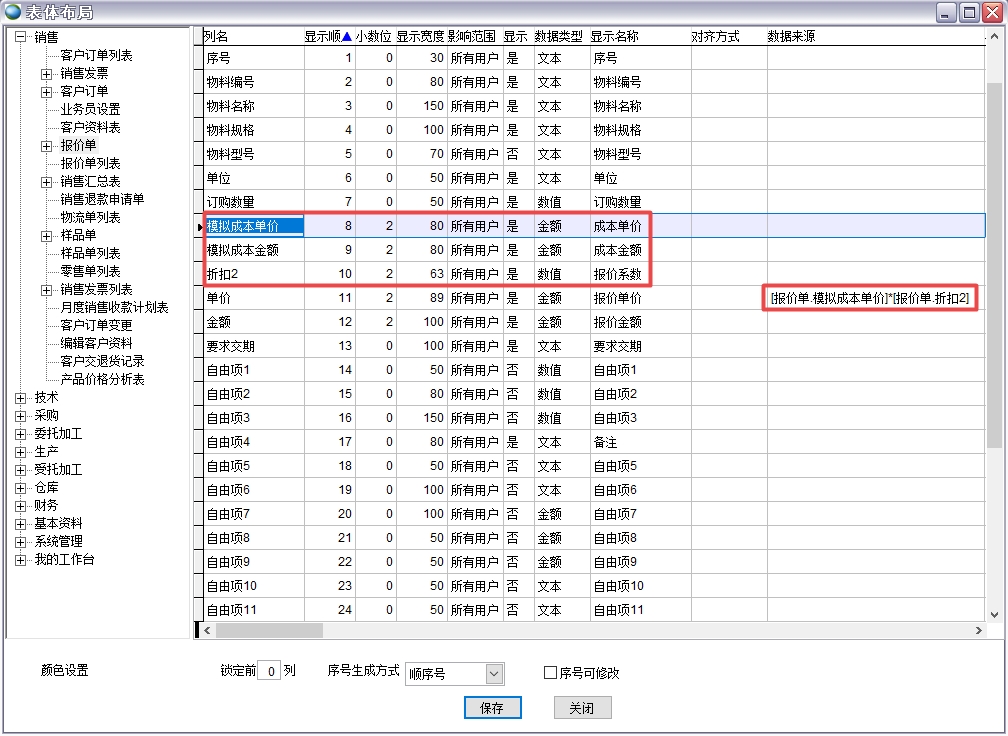Collapse the 销售 root node
The image size is (1008, 736).
point(20,38)
